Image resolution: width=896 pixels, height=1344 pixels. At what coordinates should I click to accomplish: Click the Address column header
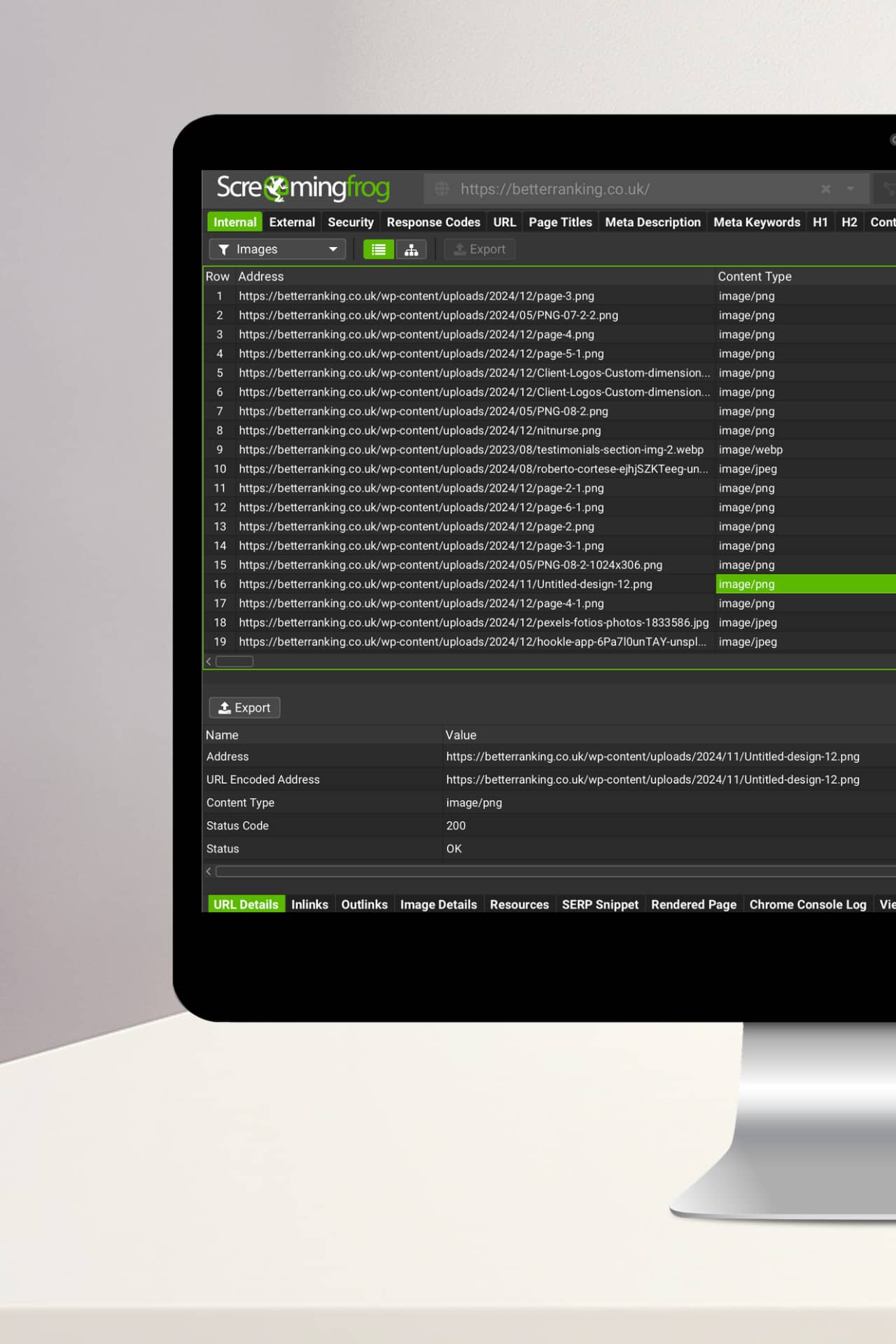(x=261, y=276)
